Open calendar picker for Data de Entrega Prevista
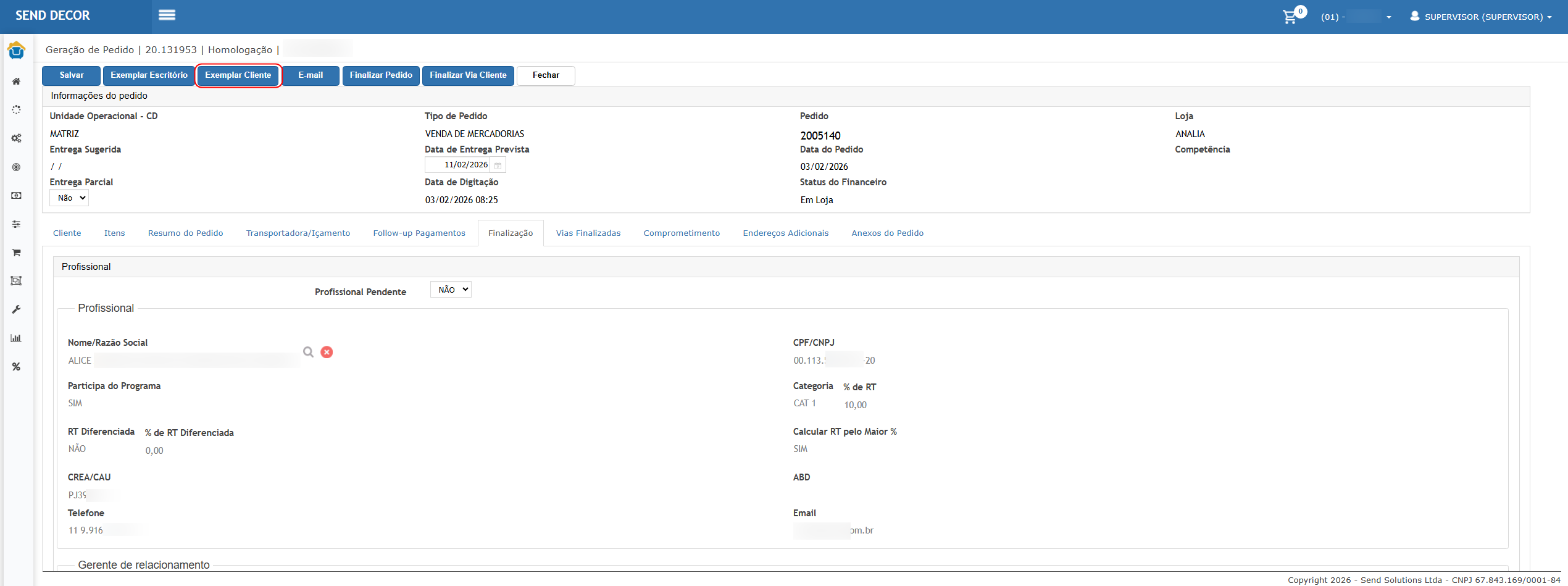This screenshot has width=1568, height=586. (498, 165)
